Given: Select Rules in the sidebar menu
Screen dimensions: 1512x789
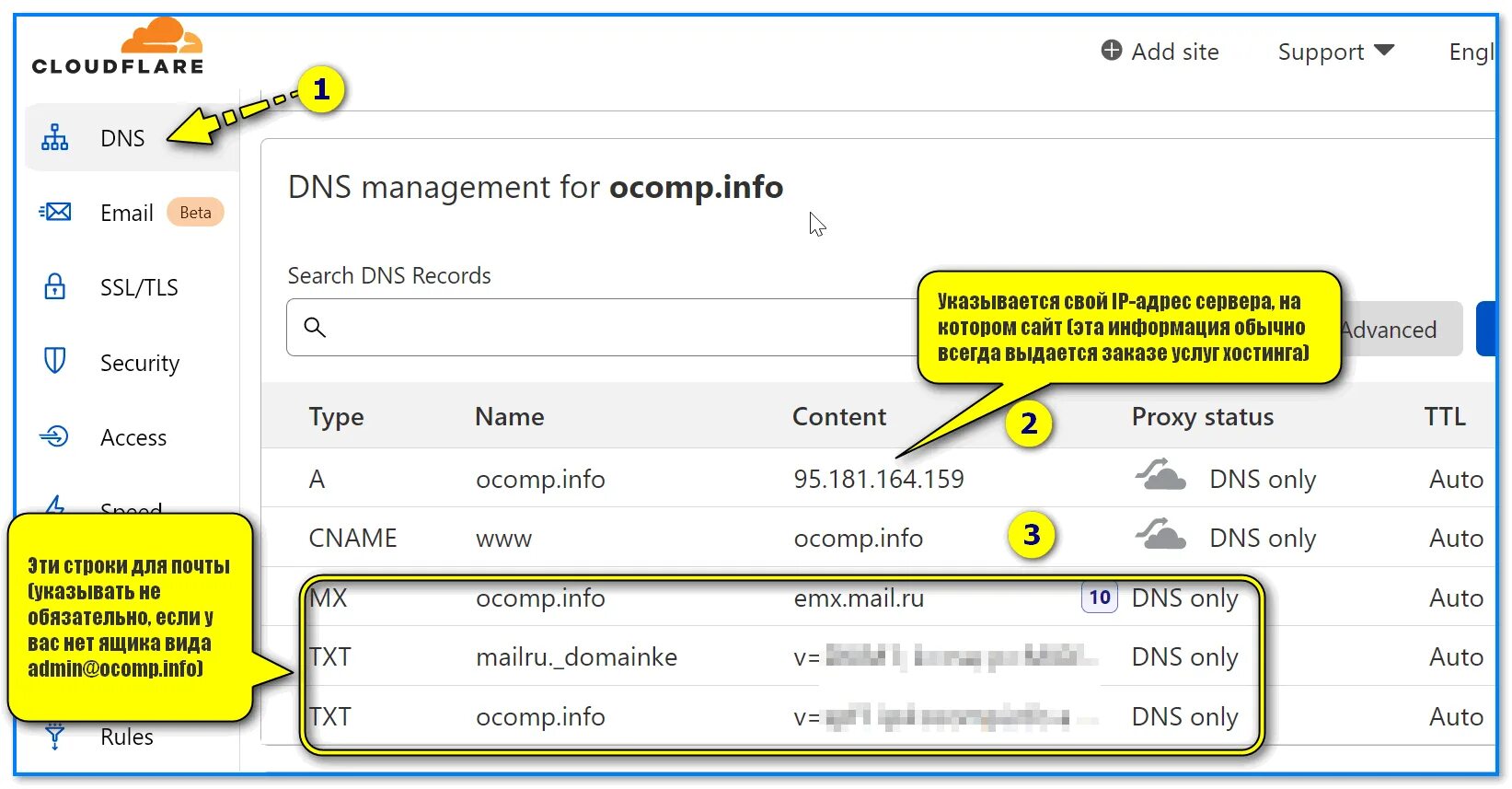Looking at the screenshot, I should coord(127,737).
